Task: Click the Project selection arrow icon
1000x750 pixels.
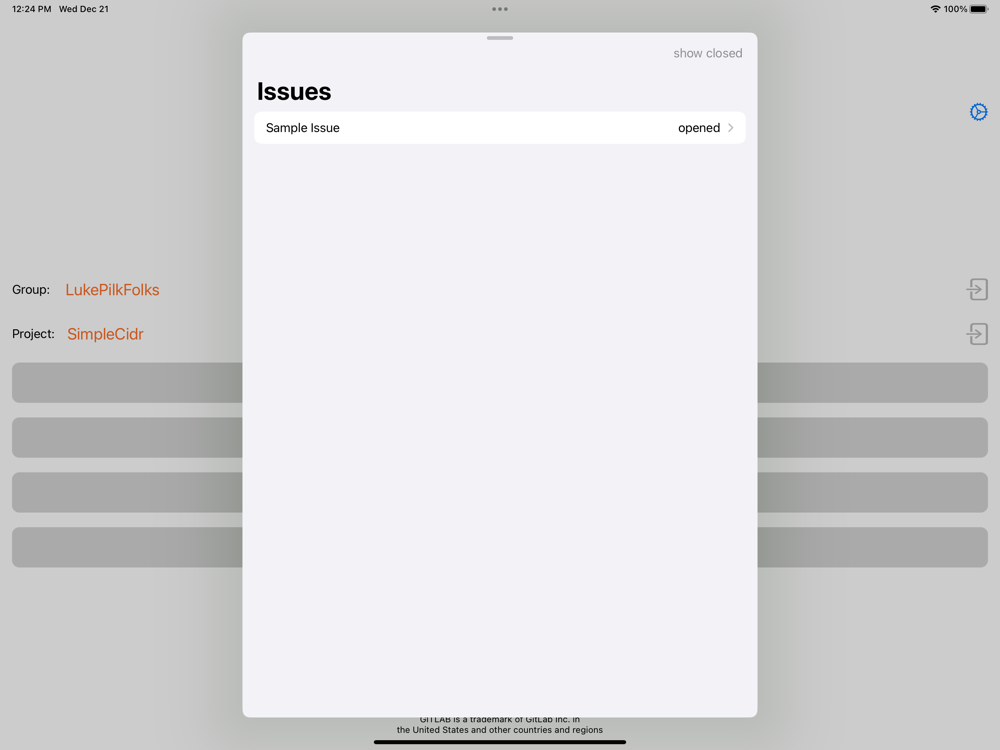Action: pyautogui.click(x=977, y=334)
